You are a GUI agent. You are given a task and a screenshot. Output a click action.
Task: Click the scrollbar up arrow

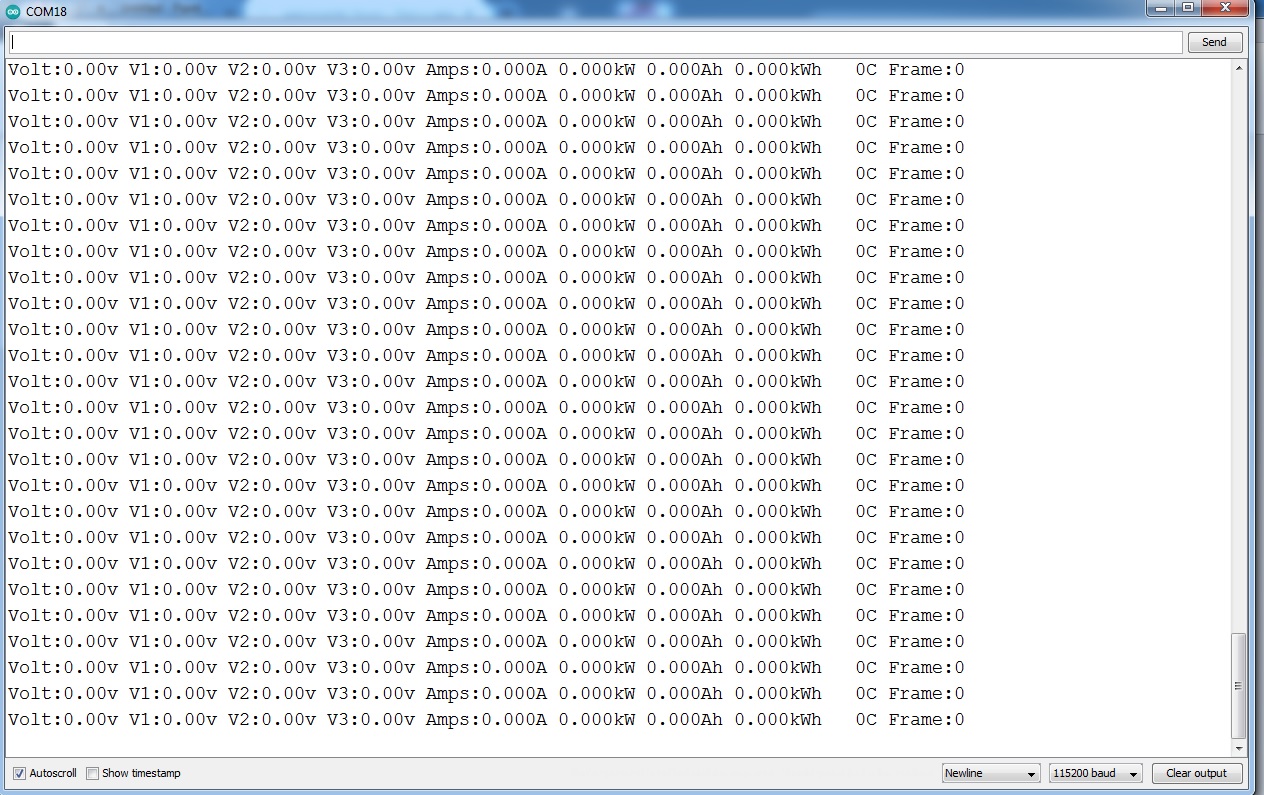point(1239,69)
